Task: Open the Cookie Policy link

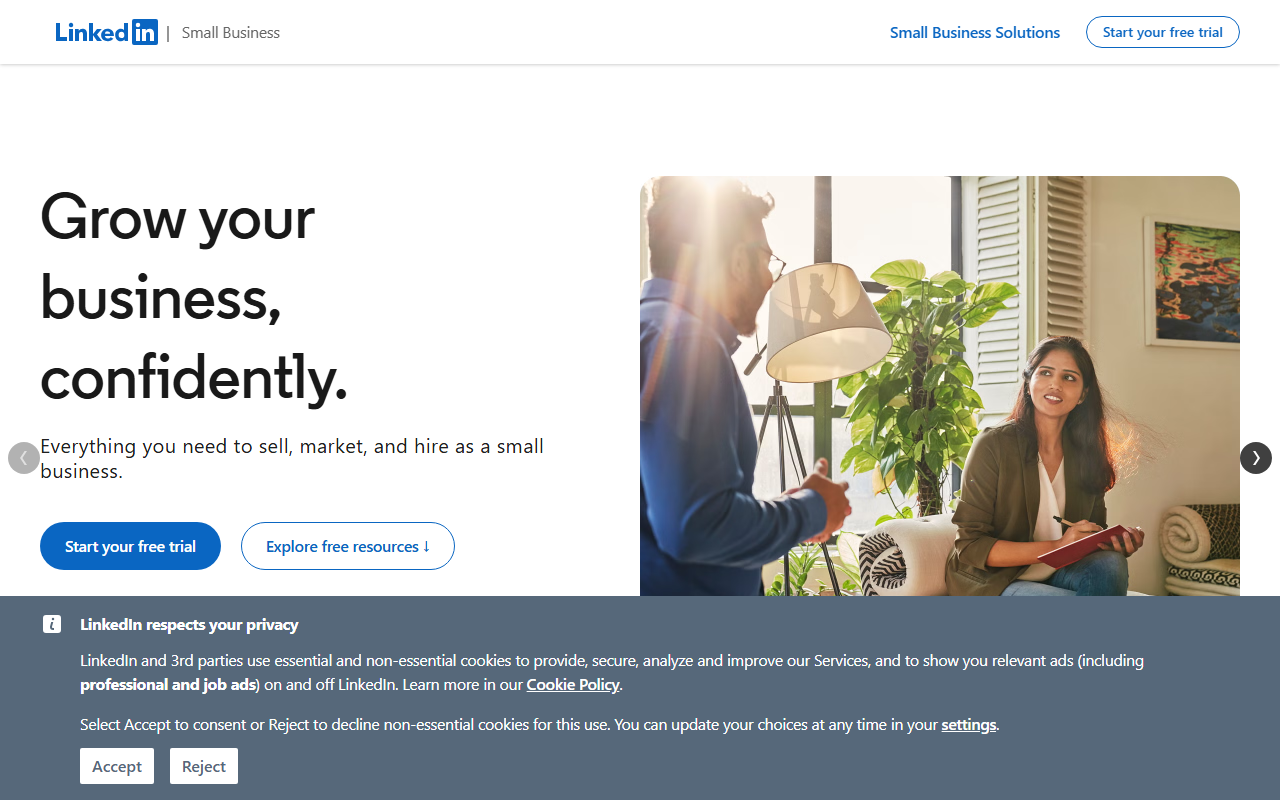Action: coord(573,685)
